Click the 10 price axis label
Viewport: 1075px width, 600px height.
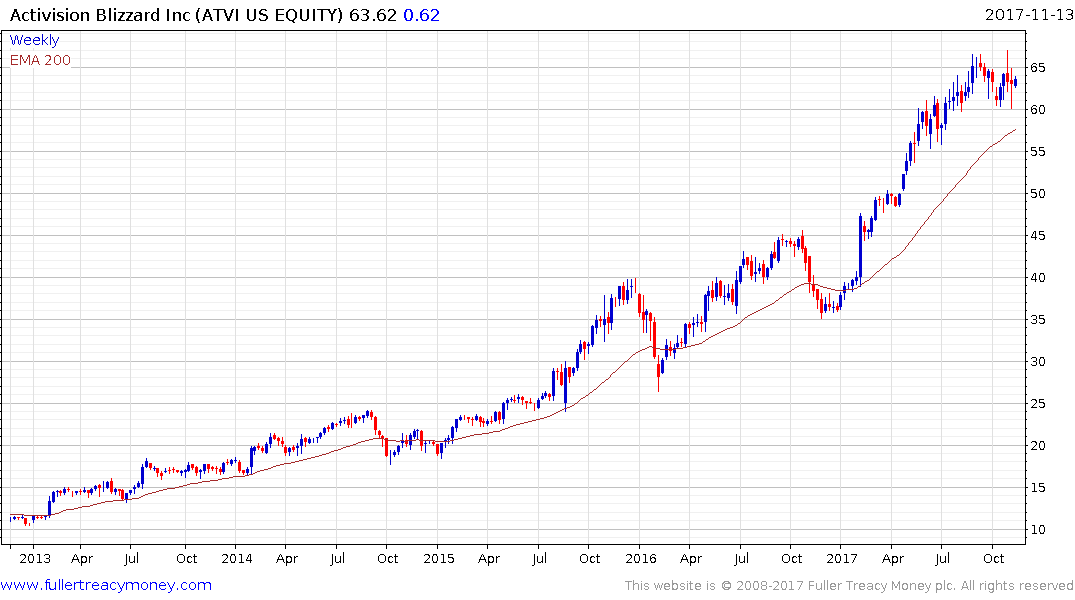point(1037,530)
